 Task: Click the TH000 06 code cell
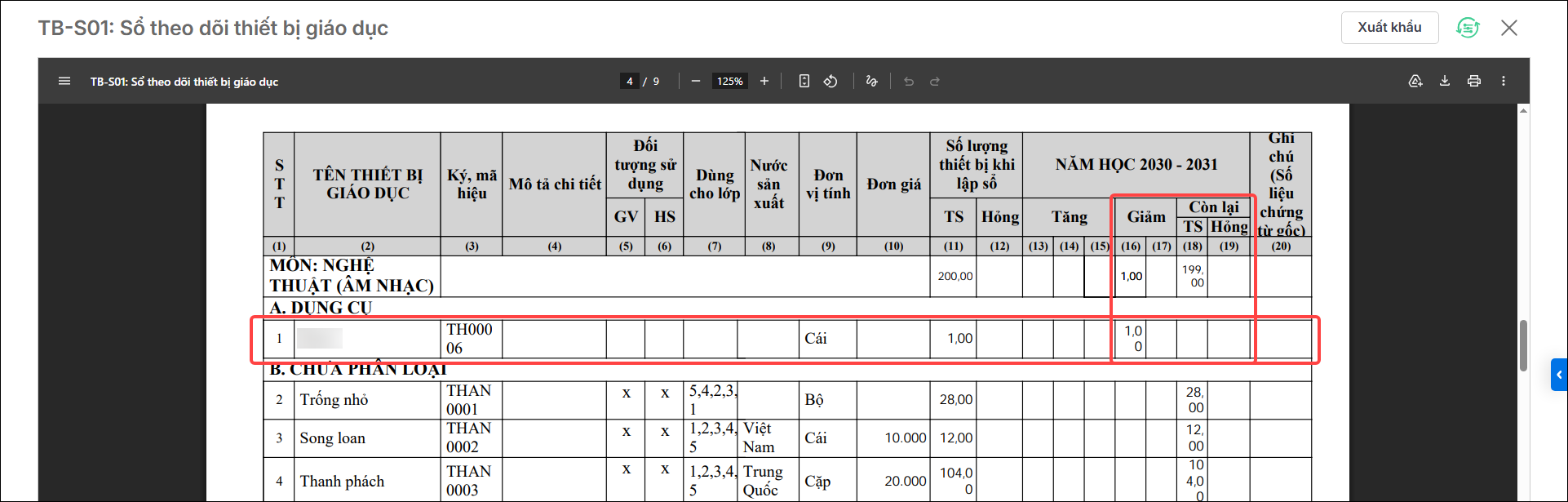pos(471,339)
